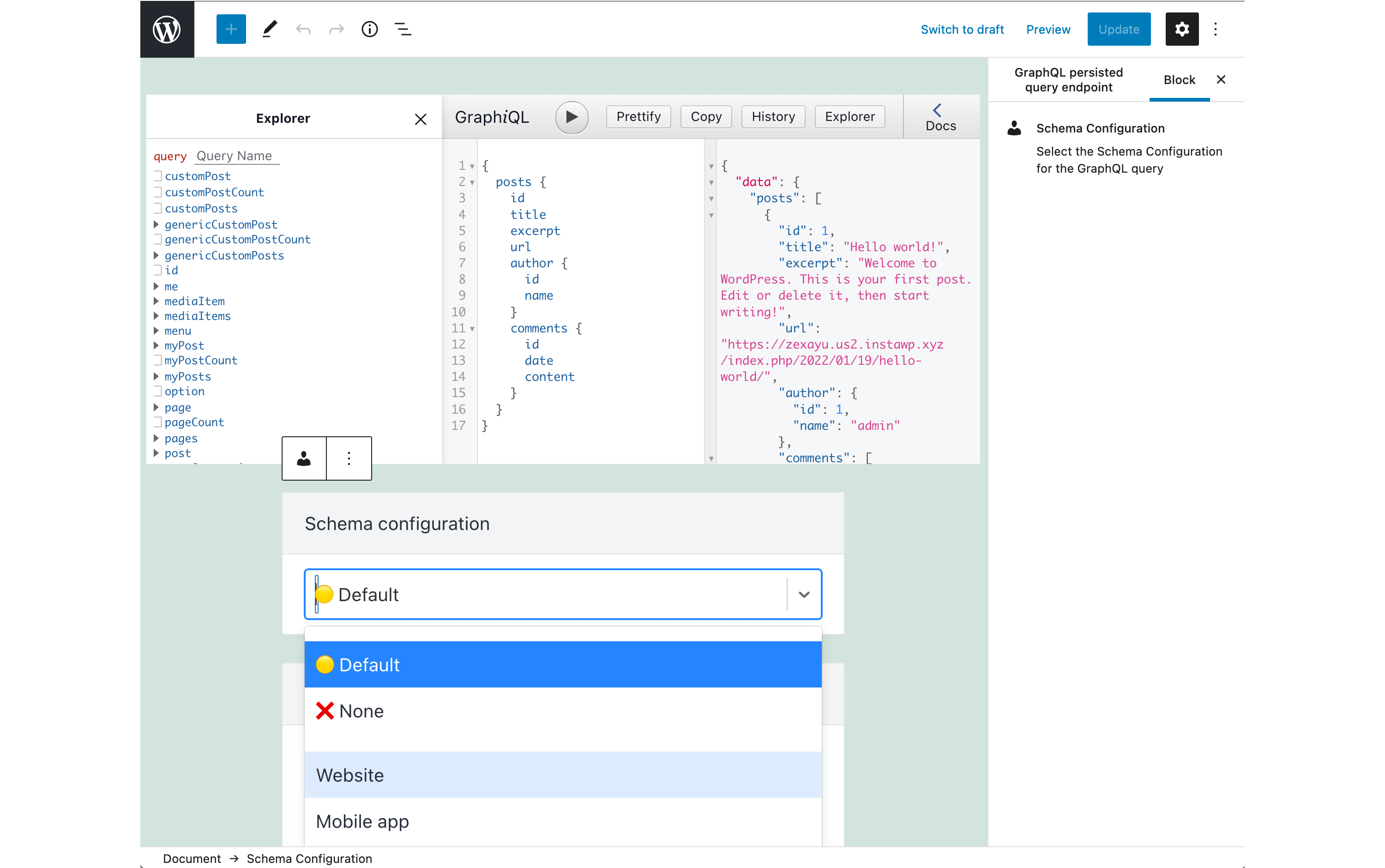Check the myPostCount field checkbox
The height and width of the screenshot is (868, 1385).
click(x=158, y=360)
